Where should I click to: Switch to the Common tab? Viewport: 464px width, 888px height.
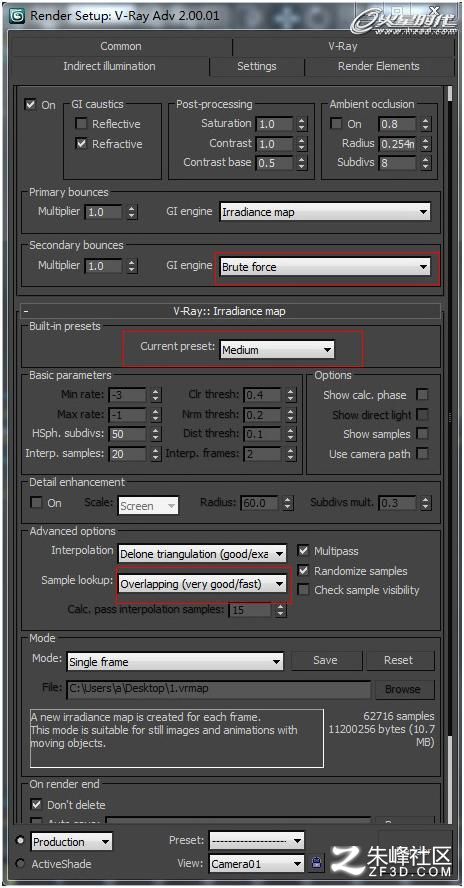pyautogui.click(x=121, y=46)
